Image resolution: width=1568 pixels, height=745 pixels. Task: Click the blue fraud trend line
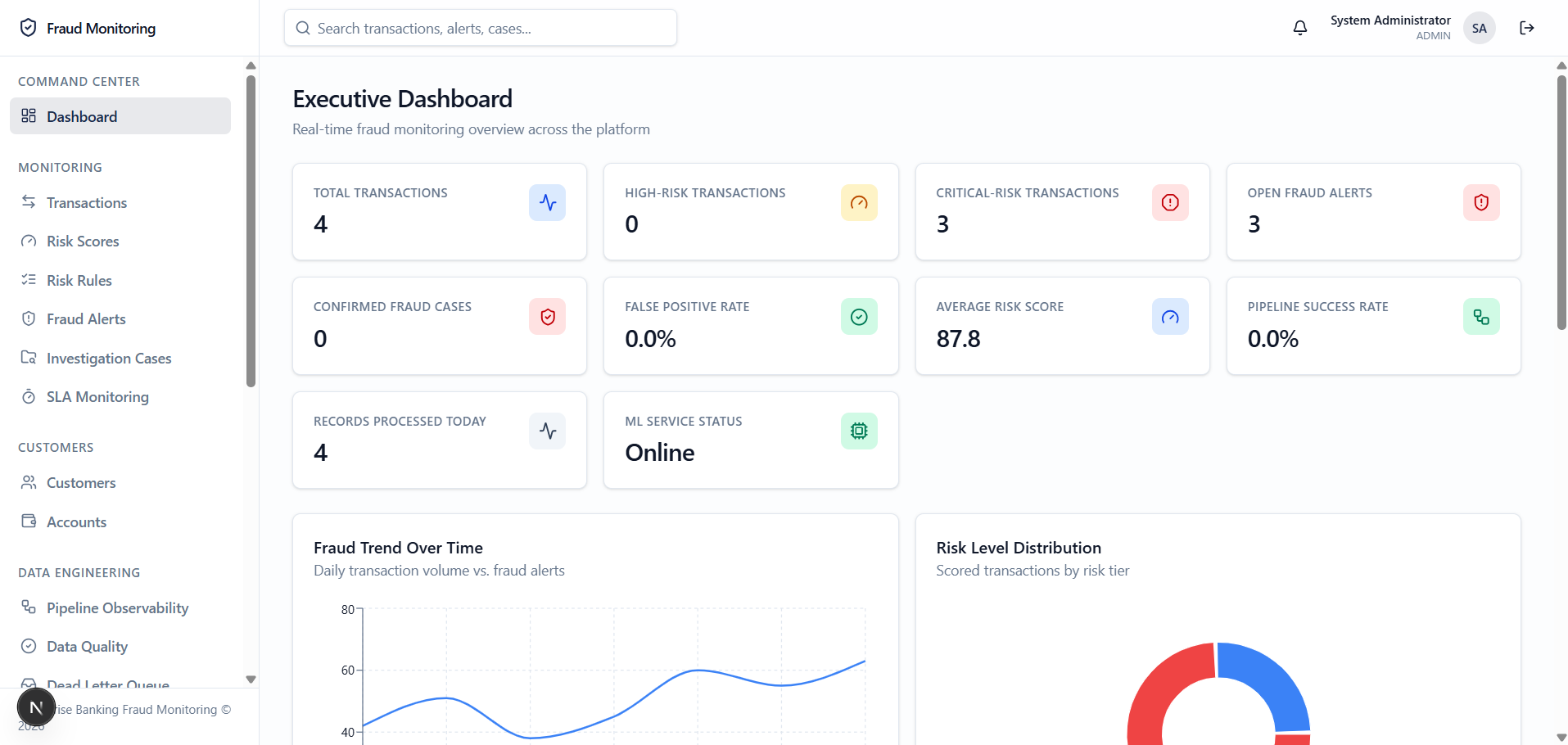[614, 716]
